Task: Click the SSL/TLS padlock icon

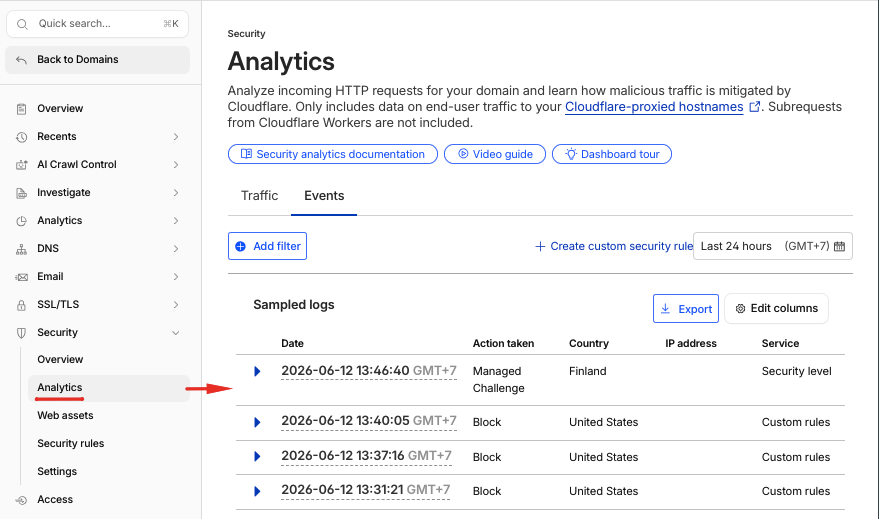Action: pyautogui.click(x=21, y=305)
